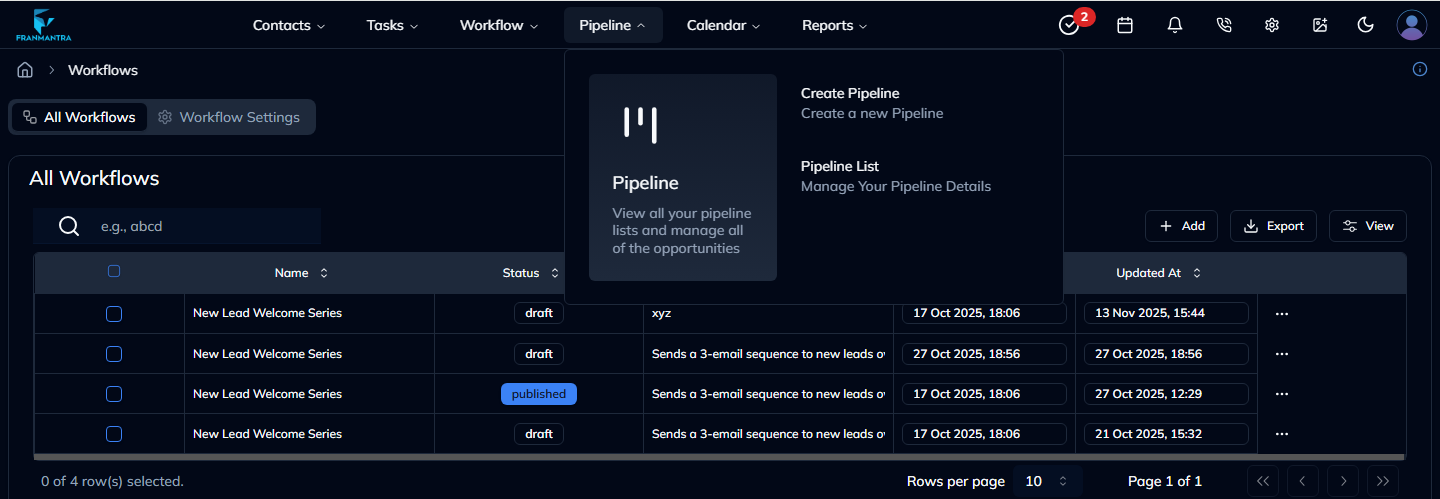Go to previous page arrow
The height and width of the screenshot is (499, 1440).
pyautogui.click(x=1302, y=481)
